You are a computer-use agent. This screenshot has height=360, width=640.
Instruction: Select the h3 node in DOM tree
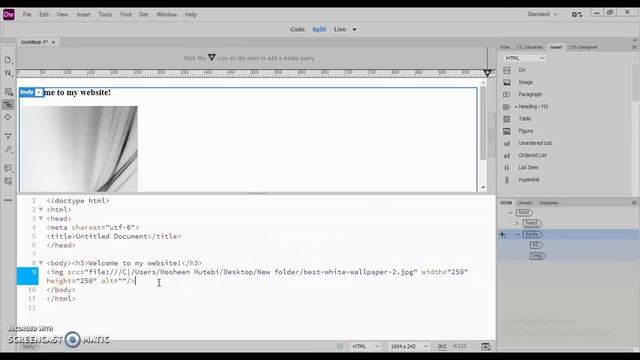536,245
